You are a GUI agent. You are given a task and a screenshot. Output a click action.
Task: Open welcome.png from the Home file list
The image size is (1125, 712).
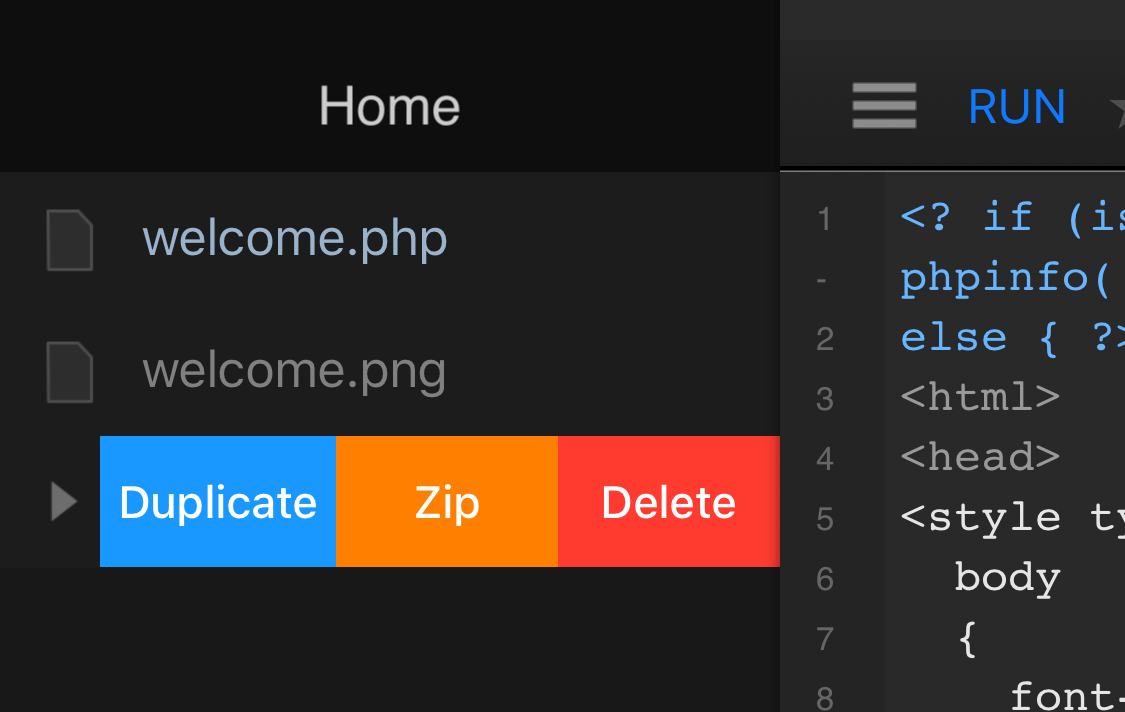[x=295, y=370]
